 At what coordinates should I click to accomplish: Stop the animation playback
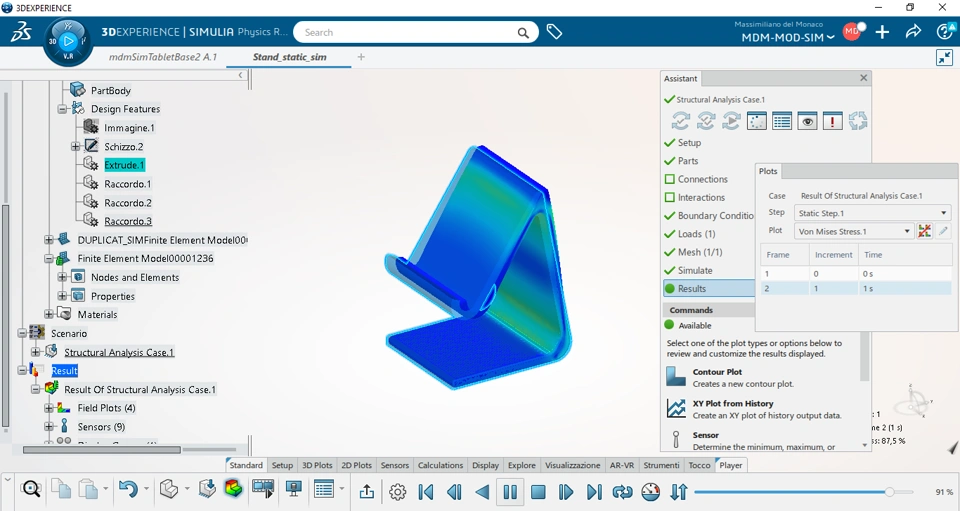click(538, 491)
